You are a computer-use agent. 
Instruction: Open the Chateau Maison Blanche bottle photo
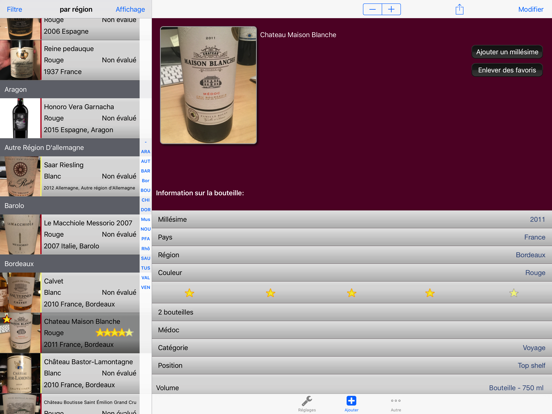click(x=208, y=85)
